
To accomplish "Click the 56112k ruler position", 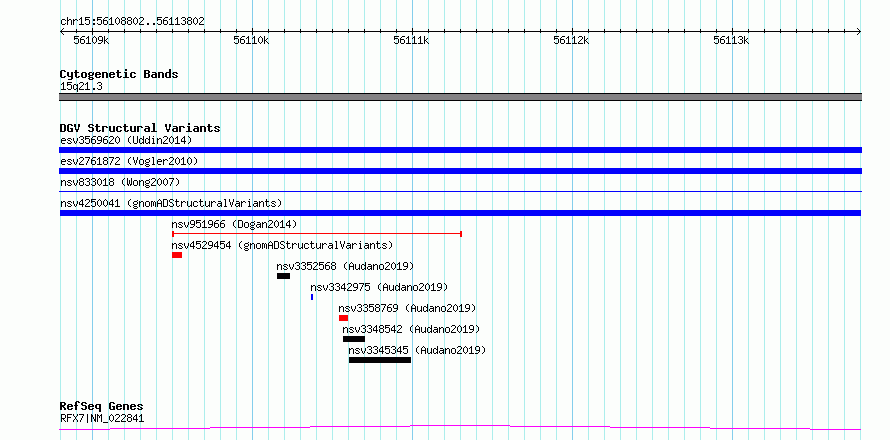I will pyautogui.click(x=572, y=41).
